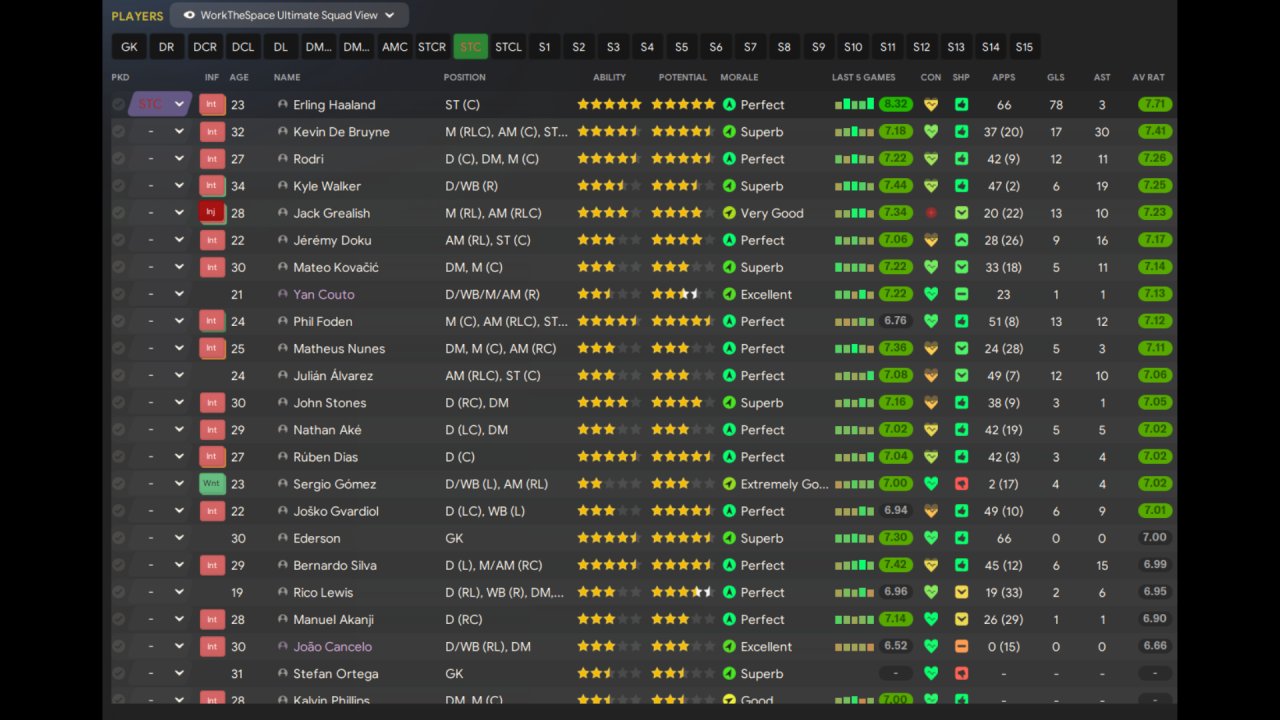This screenshot has height=720, width=1280.
Task: Click the 7.41 average rating for De Bruyne
Action: pos(1155,132)
